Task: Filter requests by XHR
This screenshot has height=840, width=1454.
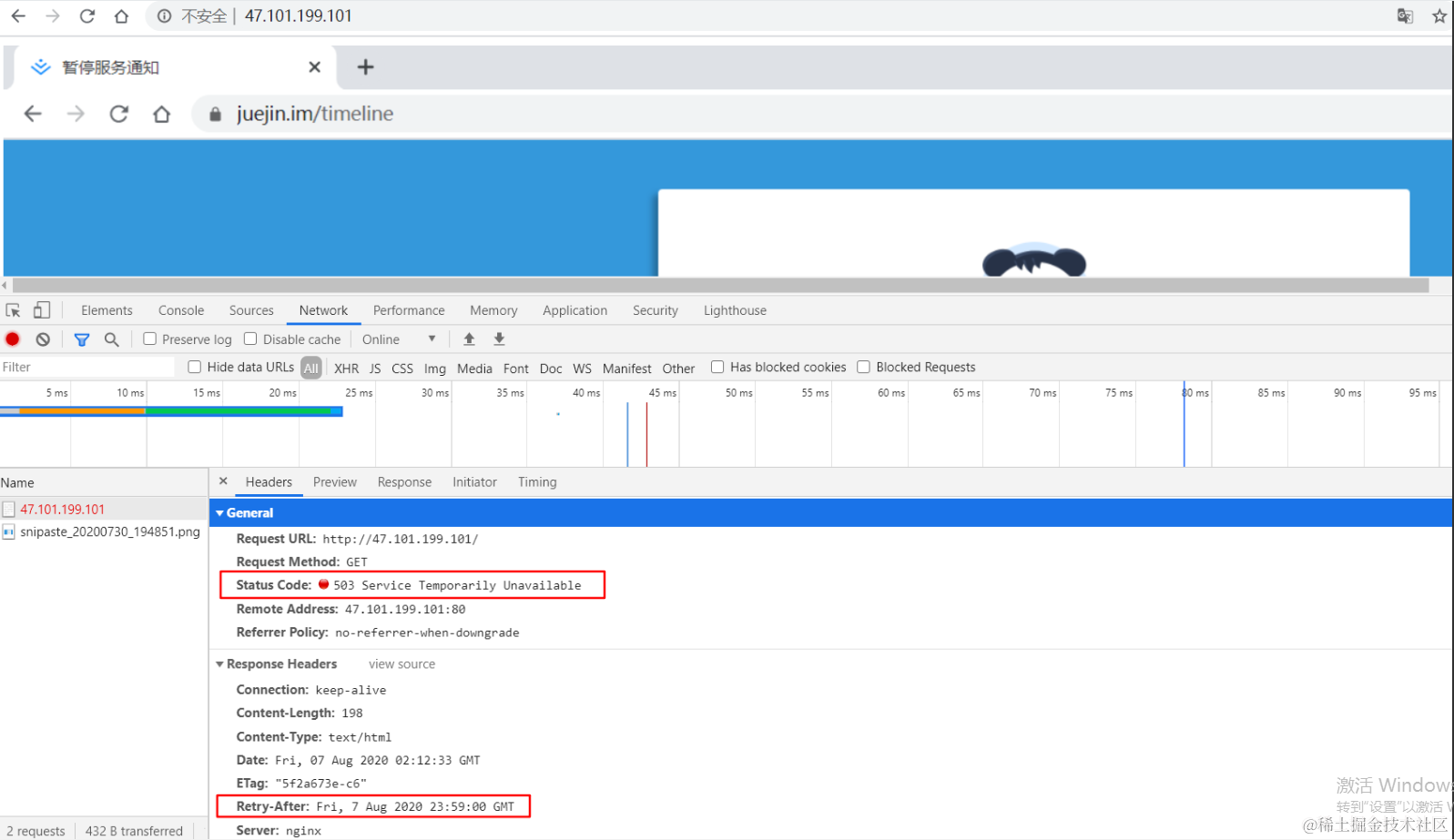Action: tap(346, 369)
